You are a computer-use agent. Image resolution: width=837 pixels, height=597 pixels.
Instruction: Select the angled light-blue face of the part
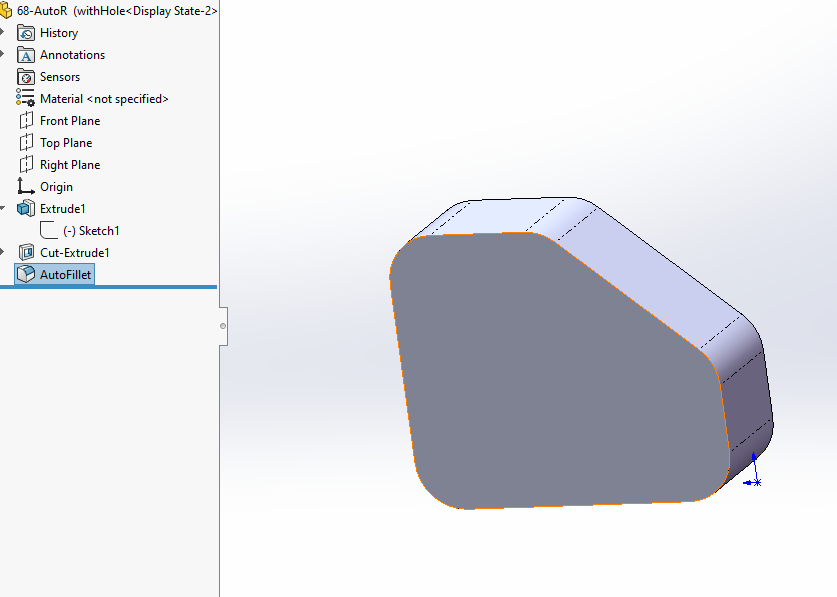[x=651, y=278]
